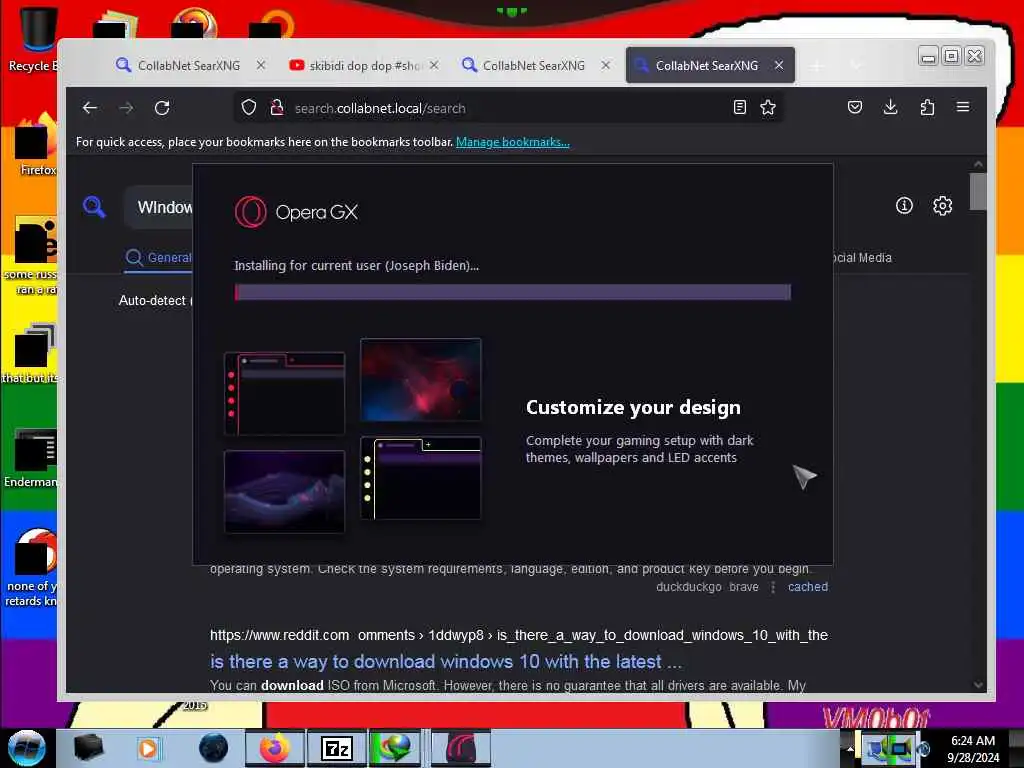The width and height of the screenshot is (1024, 768).
Task: Open Firefox from the taskbar
Action: (274, 748)
